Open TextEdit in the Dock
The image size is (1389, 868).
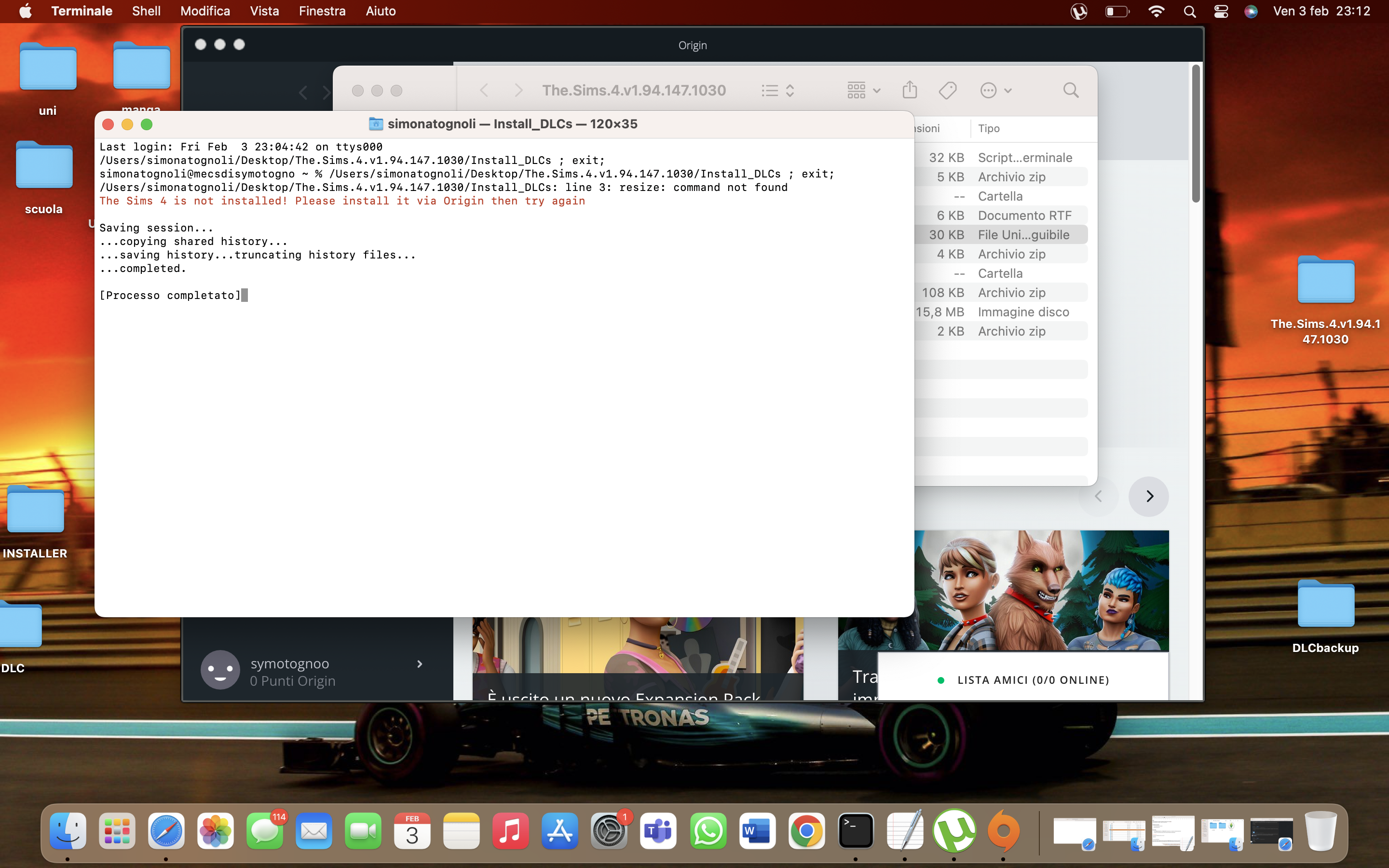(x=905, y=831)
